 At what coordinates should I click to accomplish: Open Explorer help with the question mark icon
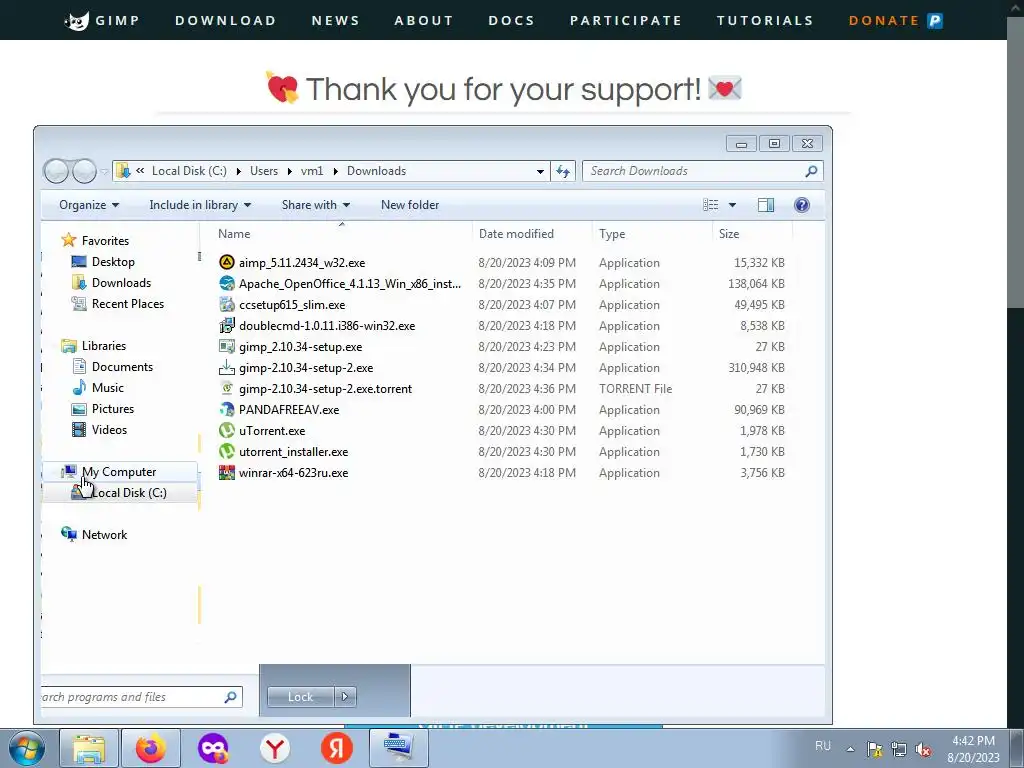[x=802, y=205]
